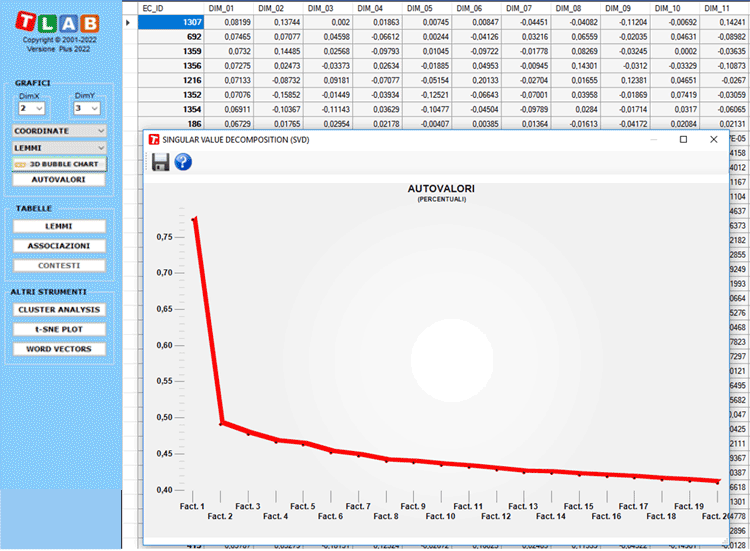Click the DIM_09 column header
750x551 pixels.
click(626, 9)
